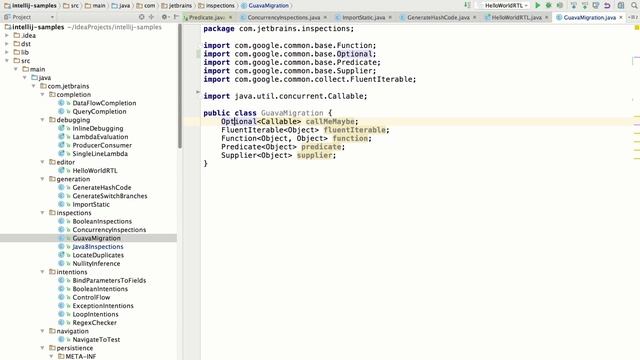
Task: Run with coverage icon
Action: point(560,5)
